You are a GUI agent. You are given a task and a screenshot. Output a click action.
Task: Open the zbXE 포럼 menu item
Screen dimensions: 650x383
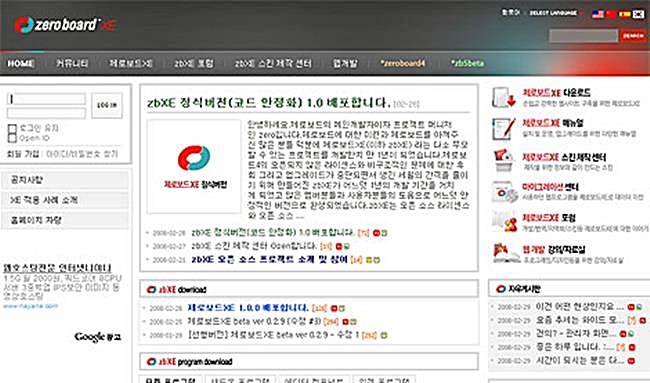click(x=194, y=63)
